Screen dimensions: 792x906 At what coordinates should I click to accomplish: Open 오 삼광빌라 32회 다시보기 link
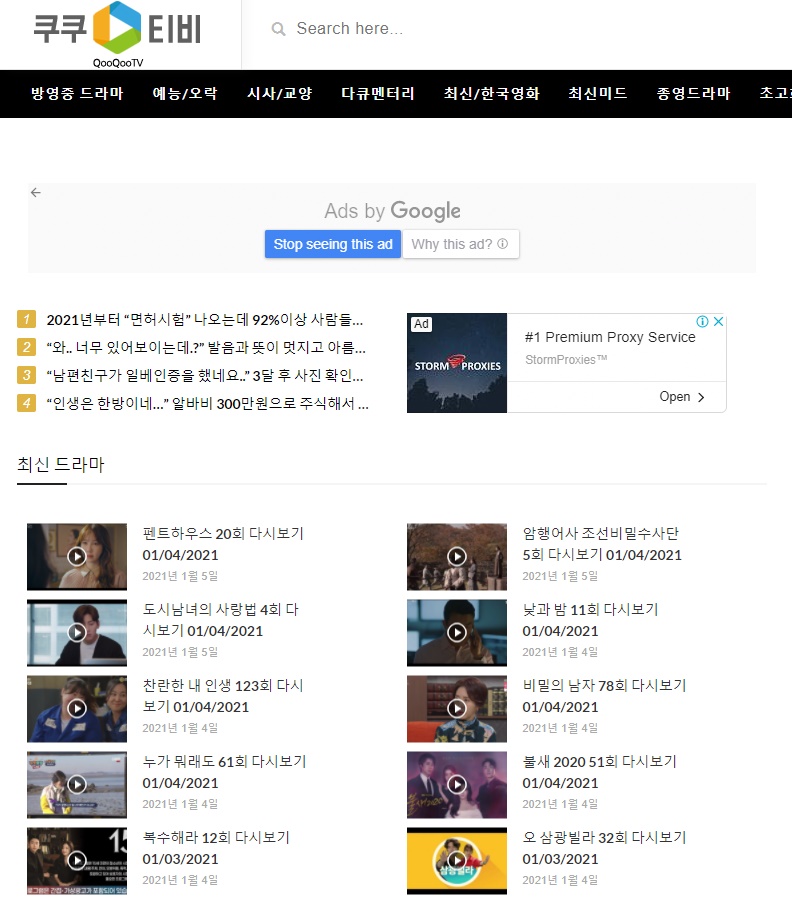click(x=604, y=848)
